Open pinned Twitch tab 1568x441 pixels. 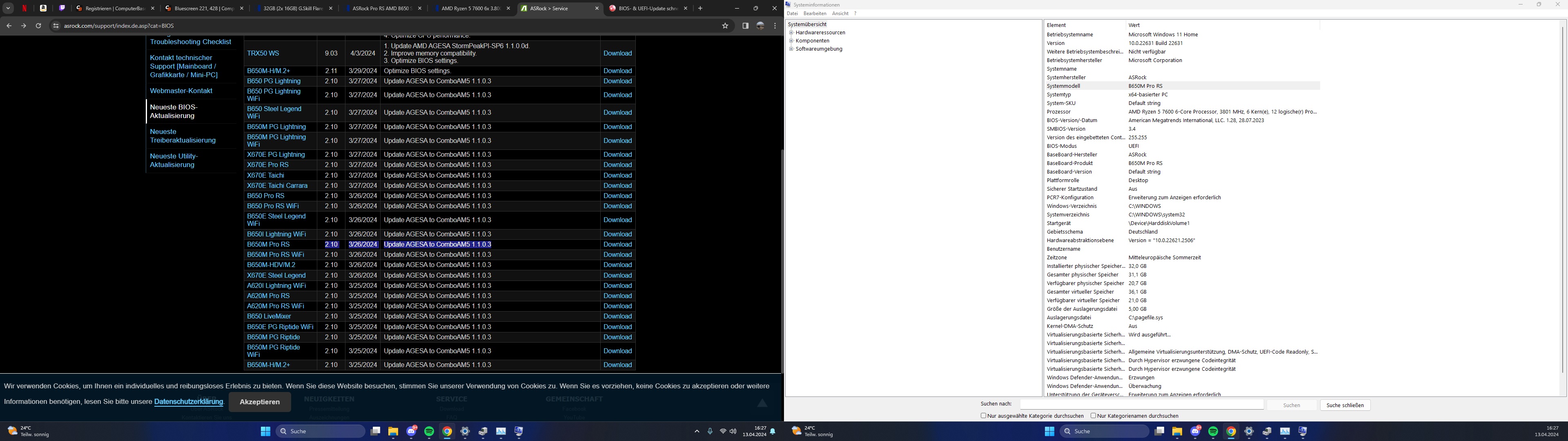coord(62,9)
